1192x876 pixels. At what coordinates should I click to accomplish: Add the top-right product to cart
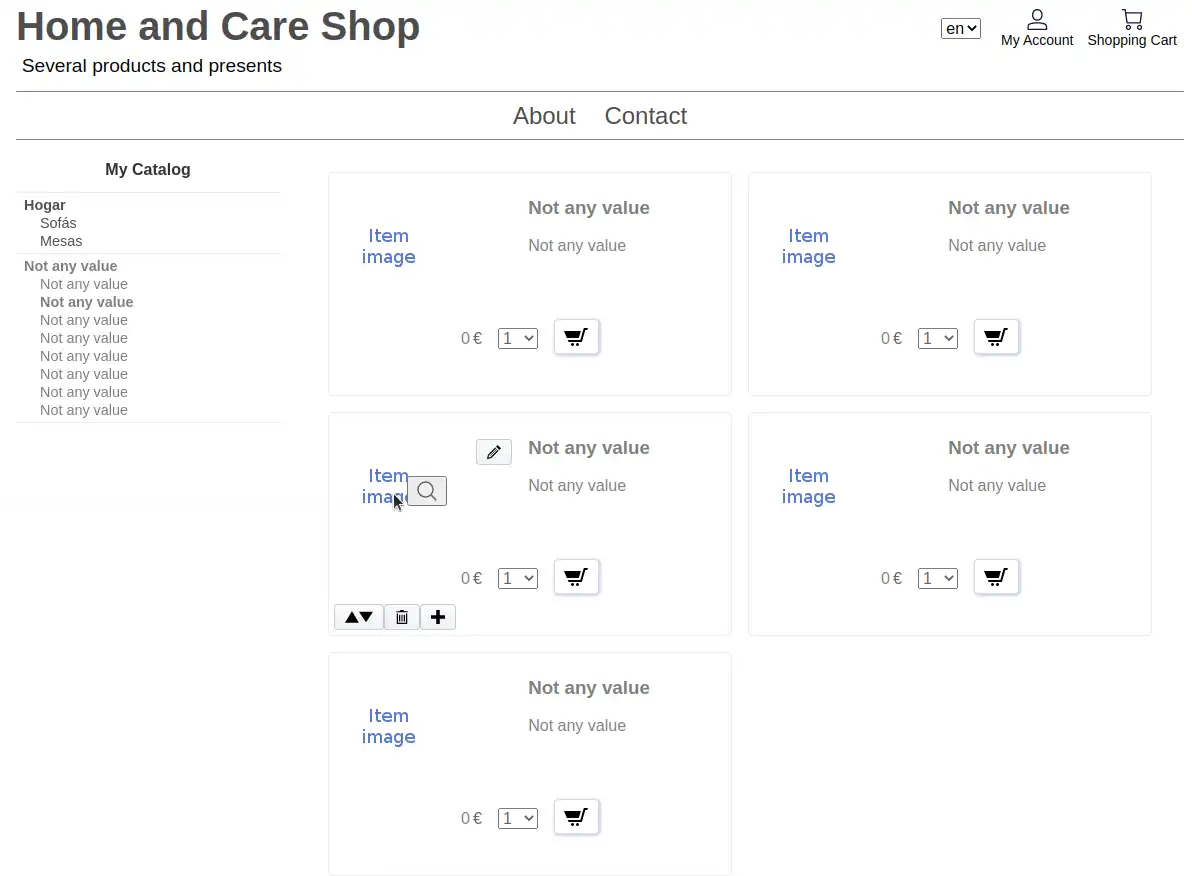coord(996,337)
